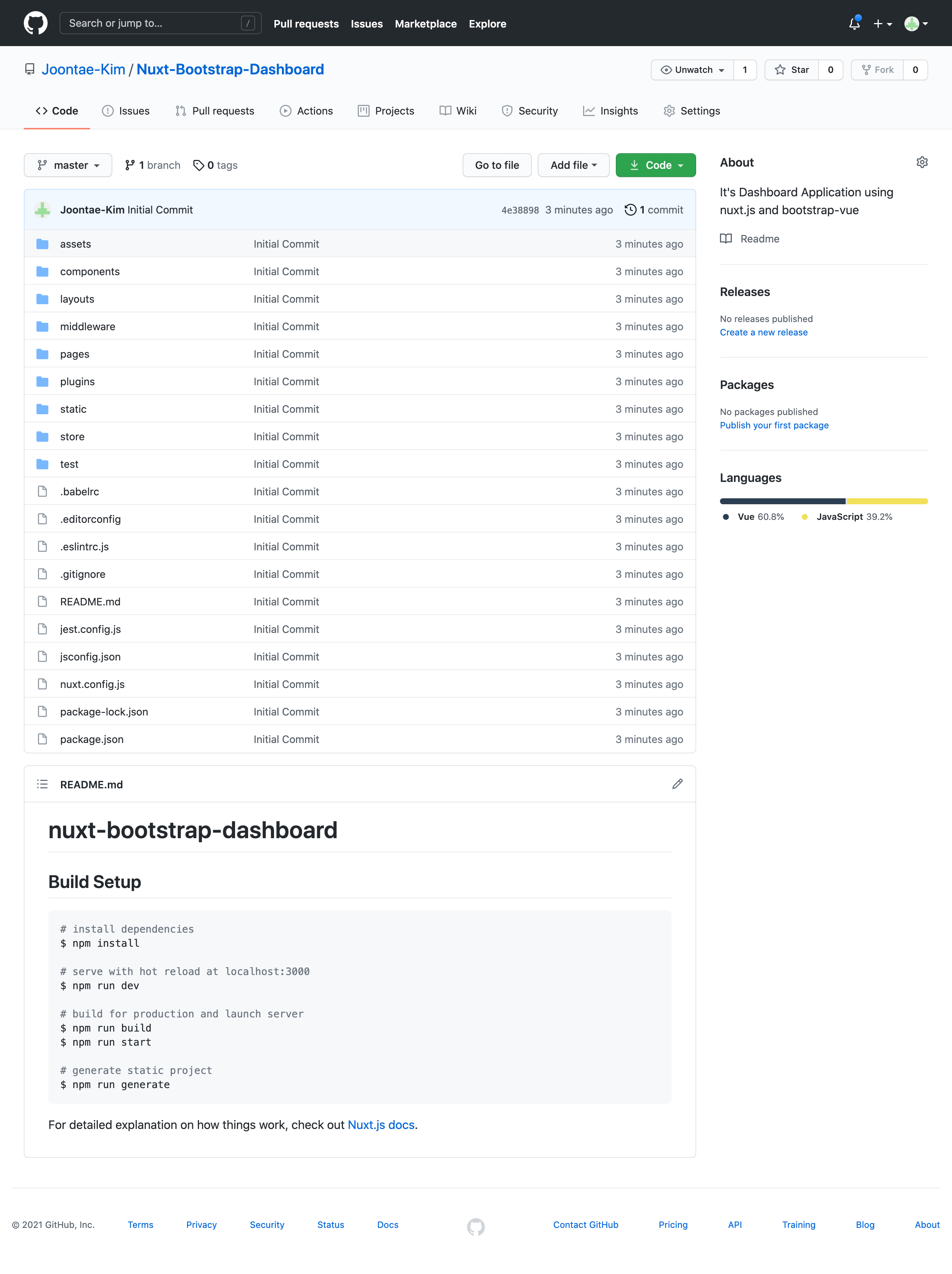
Task: Click the assets folder icon
Action: [x=42, y=244]
